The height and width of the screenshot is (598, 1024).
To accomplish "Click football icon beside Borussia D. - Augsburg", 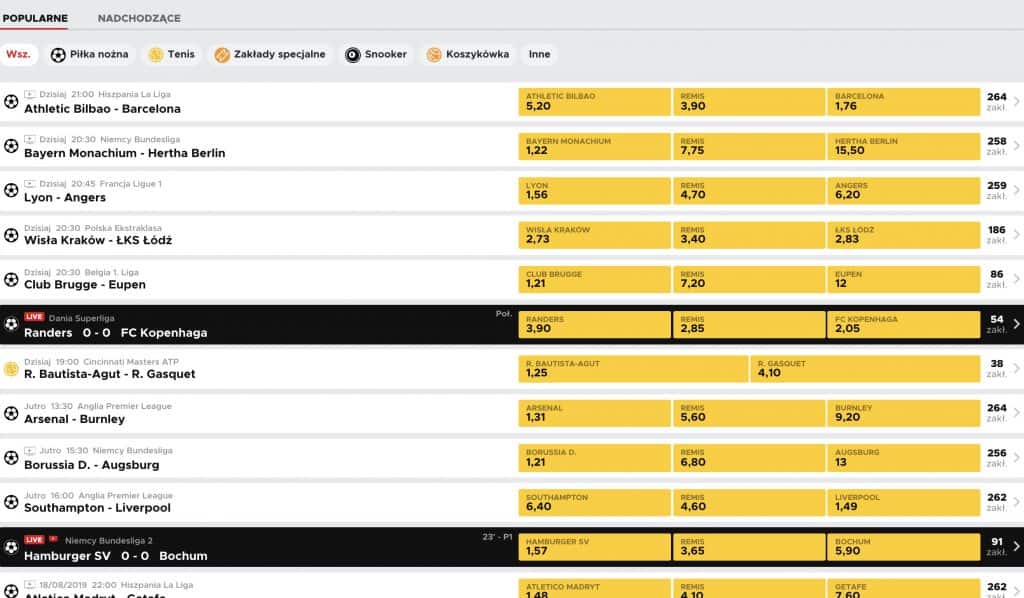I will coord(11,458).
